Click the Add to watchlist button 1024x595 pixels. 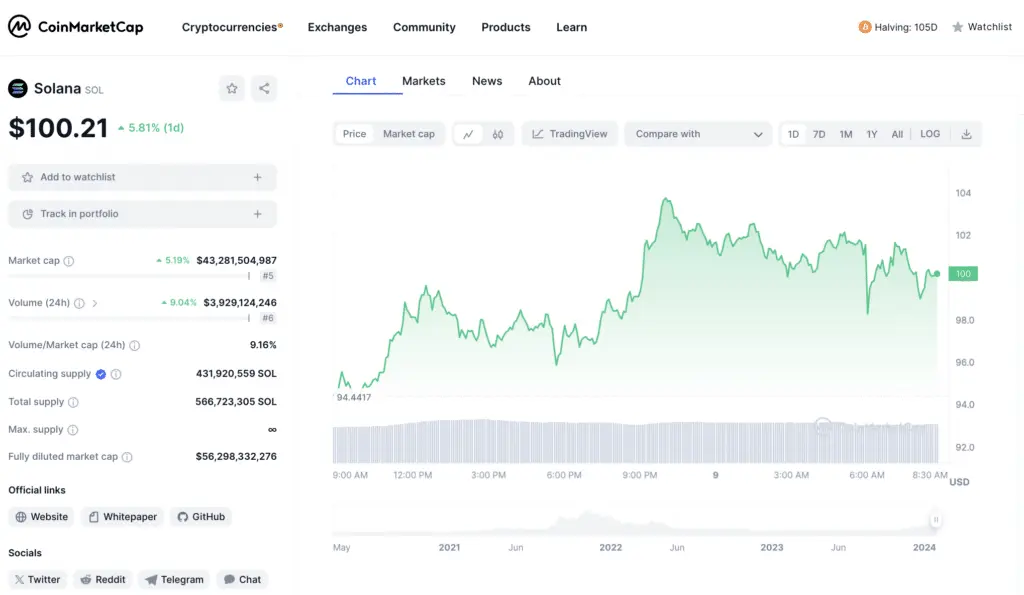click(142, 177)
